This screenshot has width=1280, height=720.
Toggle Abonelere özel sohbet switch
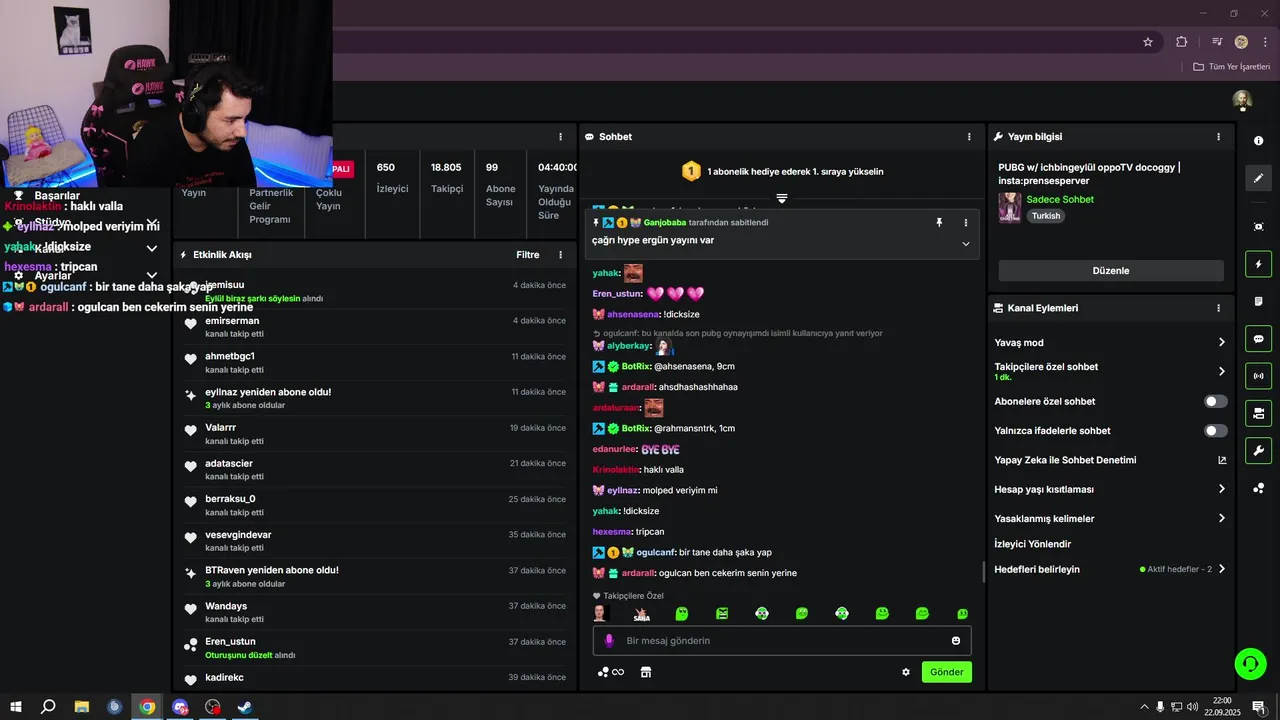tap(1215, 401)
